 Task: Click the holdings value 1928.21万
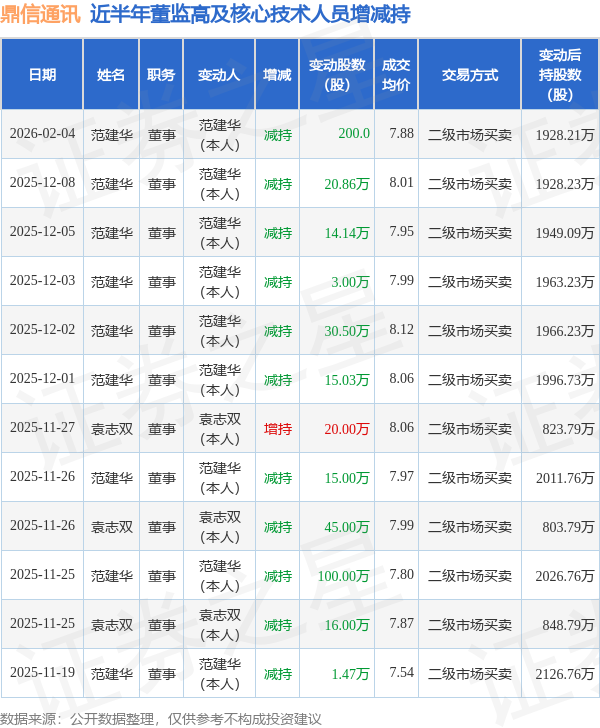pos(565,135)
